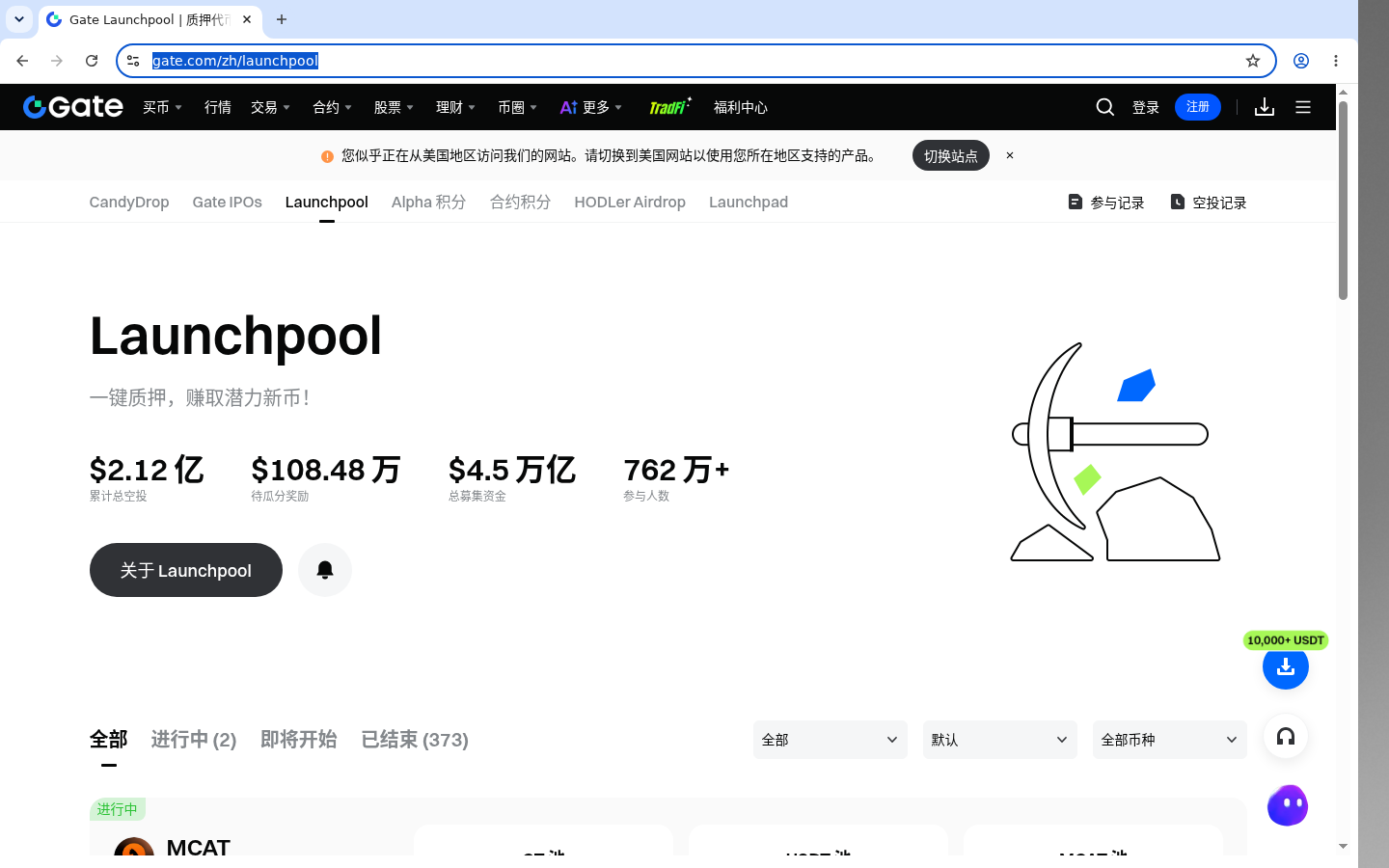Image resolution: width=1389 pixels, height=868 pixels.
Task: Click the address bar URL field
Action: (694, 61)
